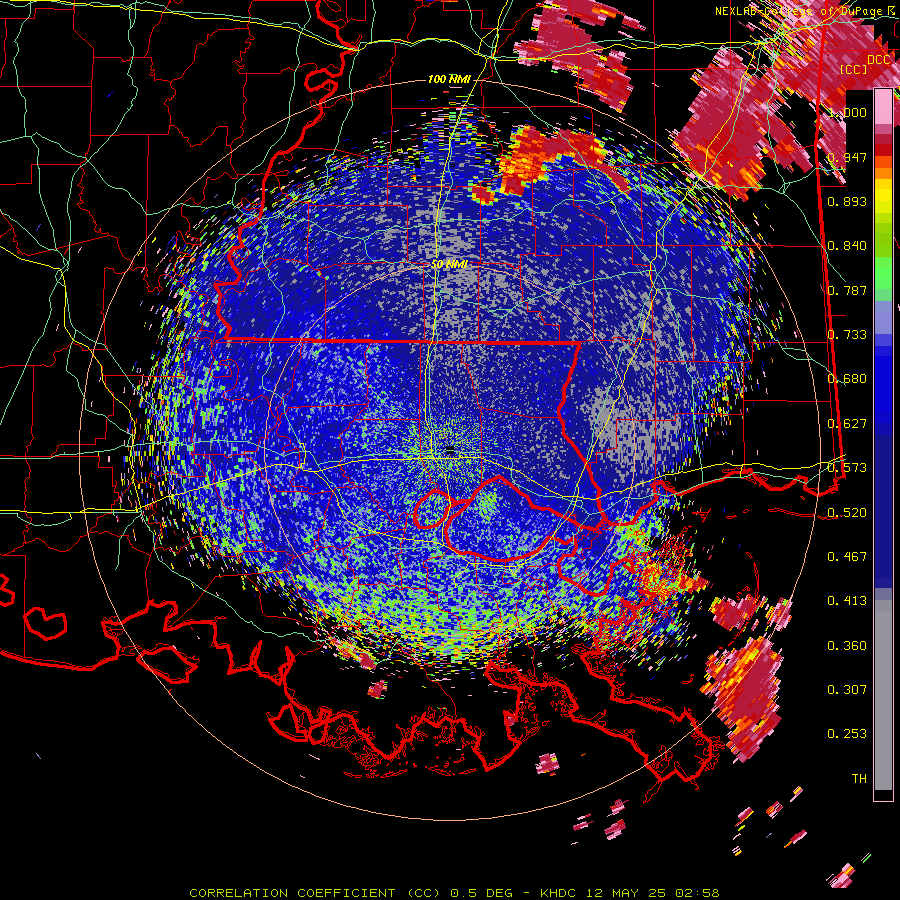The height and width of the screenshot is (900, 900).
Task: Select the 0.787 scale value
Action: [x=847, y=290]
